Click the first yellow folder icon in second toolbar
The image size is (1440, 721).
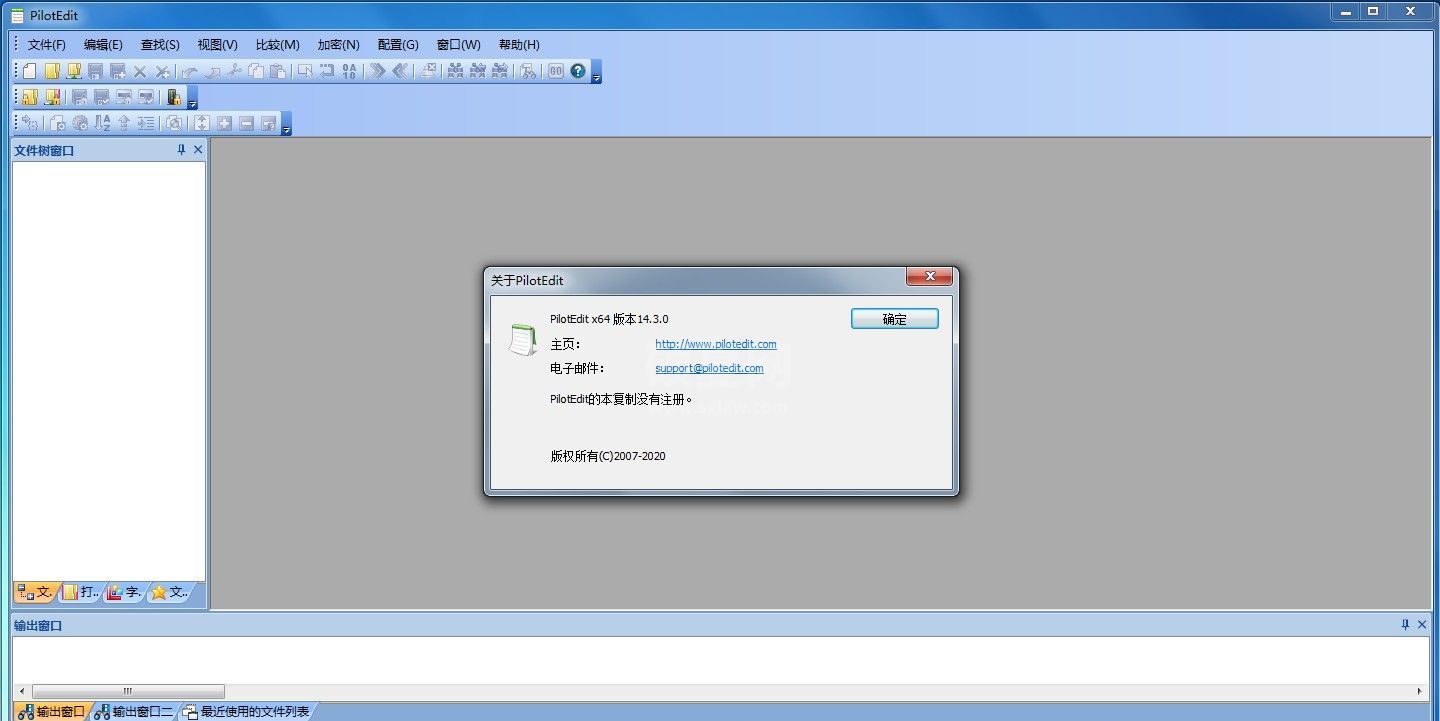click(29, 97)
